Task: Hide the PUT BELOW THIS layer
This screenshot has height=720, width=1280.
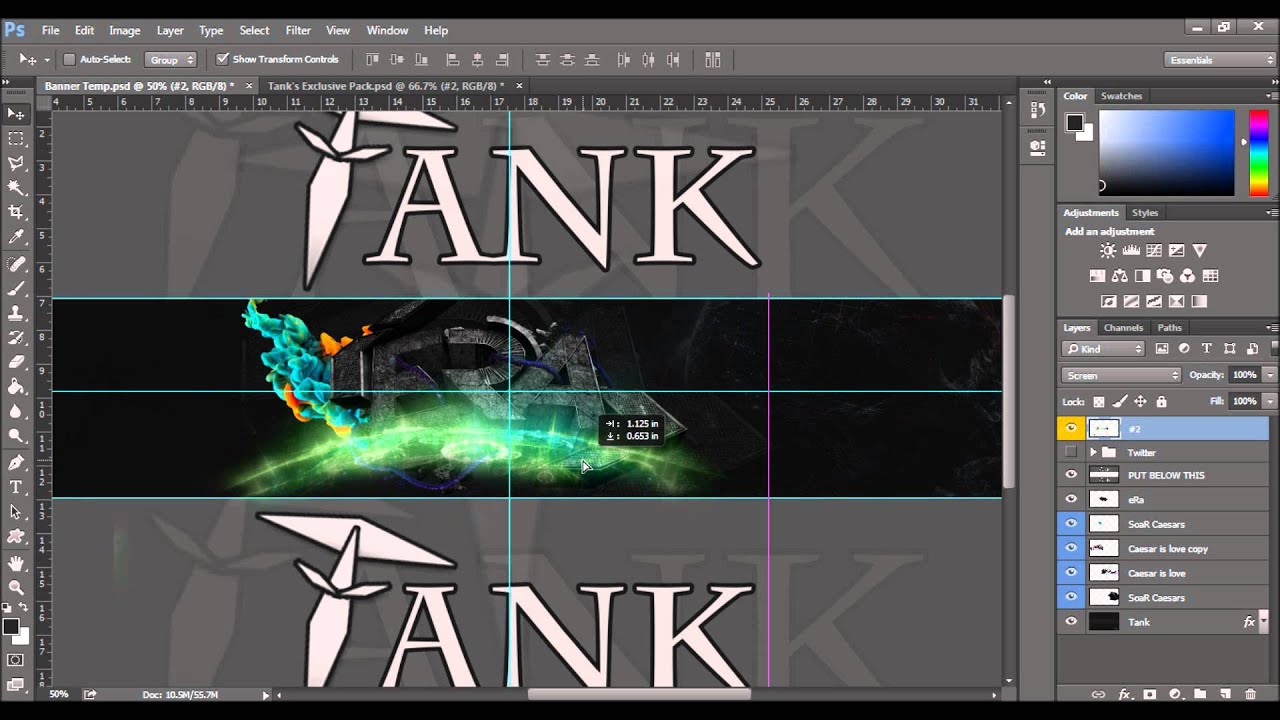Action: pyautogui.click(x=1071, y=475)
